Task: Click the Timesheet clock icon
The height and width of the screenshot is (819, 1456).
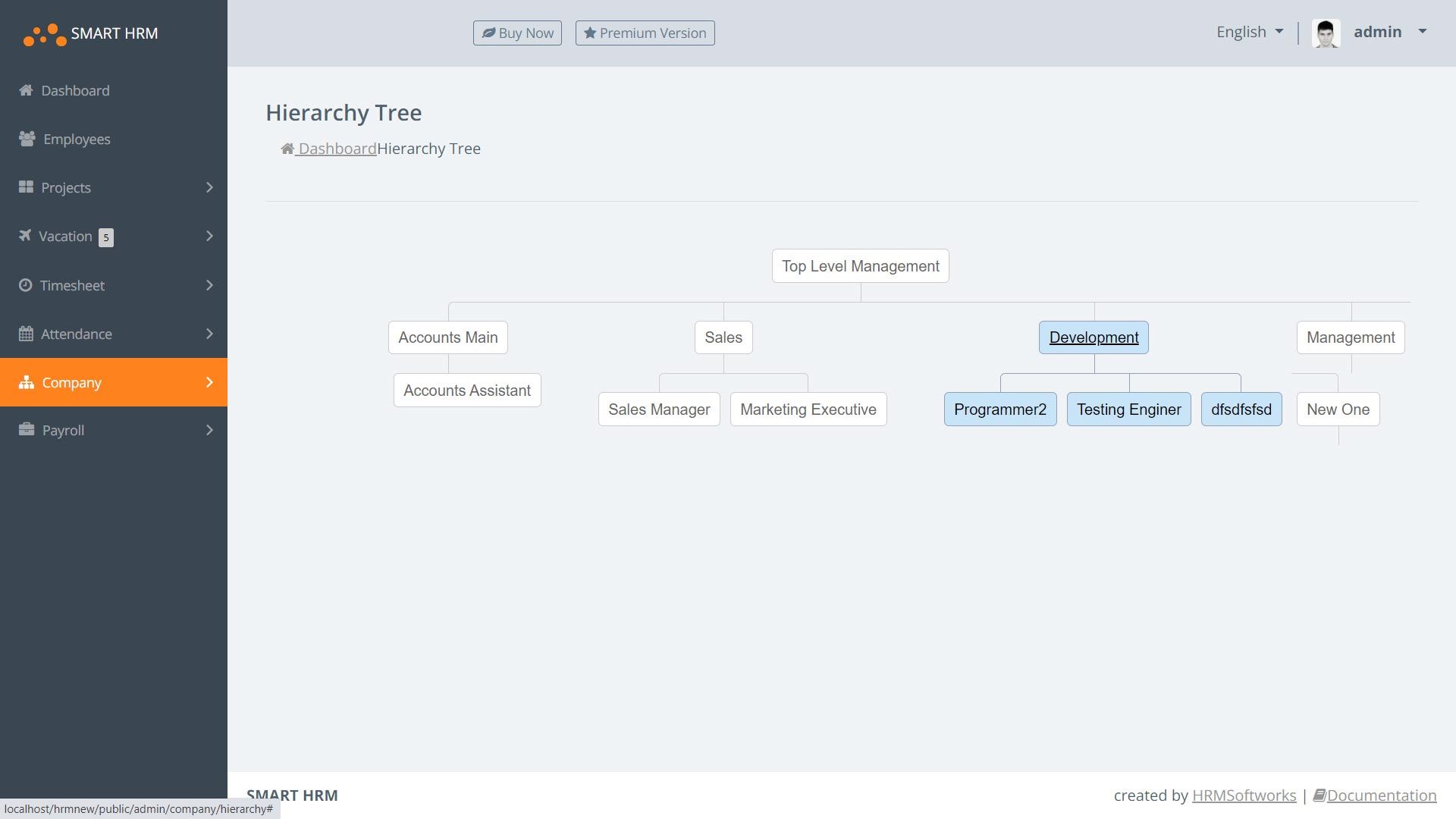Action: point(25,285)
